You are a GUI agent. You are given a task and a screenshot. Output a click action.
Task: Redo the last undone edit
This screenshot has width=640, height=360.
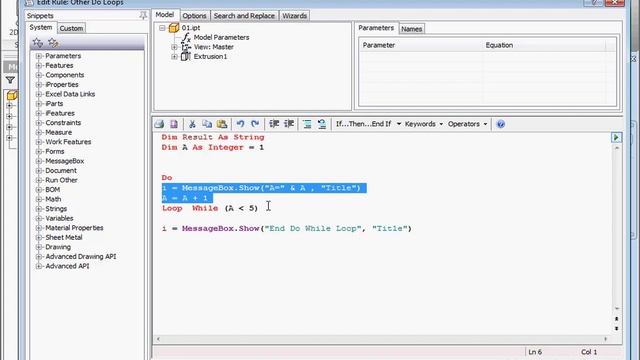(255, 124)
